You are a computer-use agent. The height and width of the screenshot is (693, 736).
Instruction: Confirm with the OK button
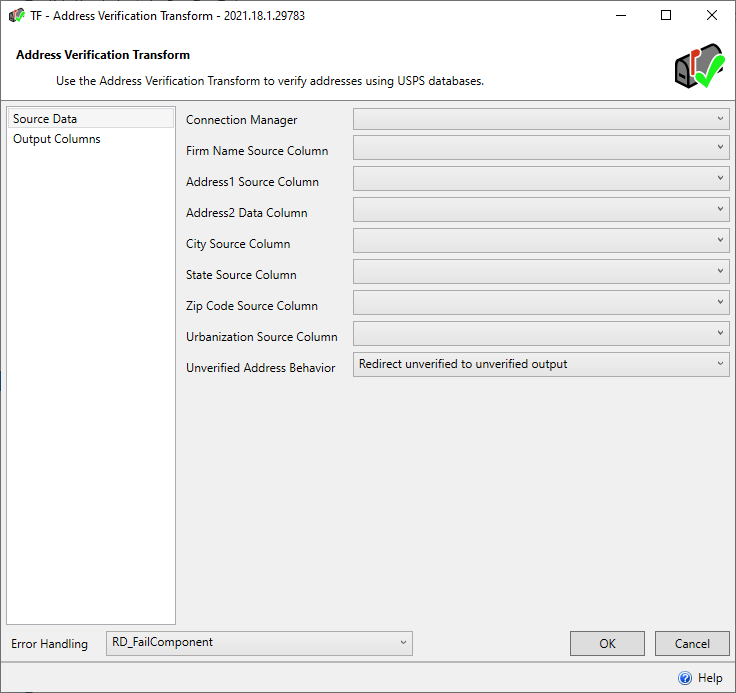click(607, 643)
